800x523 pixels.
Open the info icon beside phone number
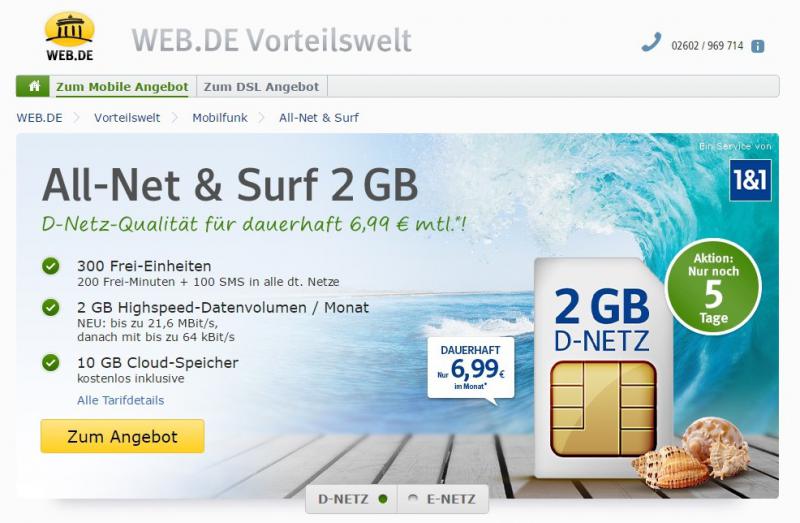point(758,46)
